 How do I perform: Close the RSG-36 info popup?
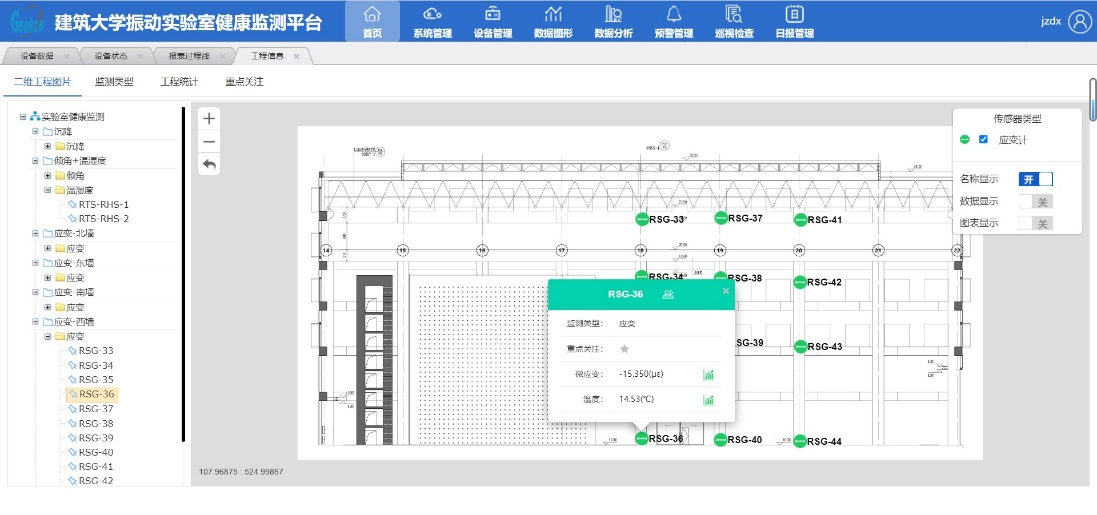tap(726, 291)
